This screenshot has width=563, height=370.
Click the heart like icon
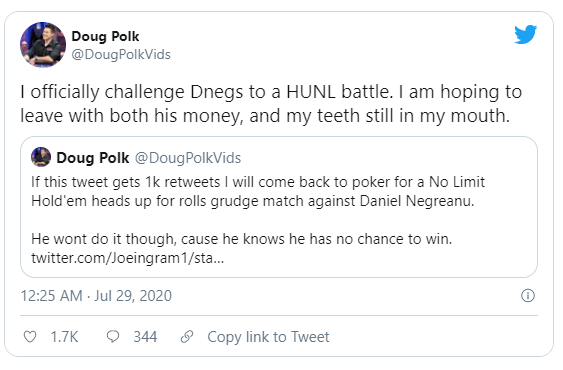pos(30,337)
